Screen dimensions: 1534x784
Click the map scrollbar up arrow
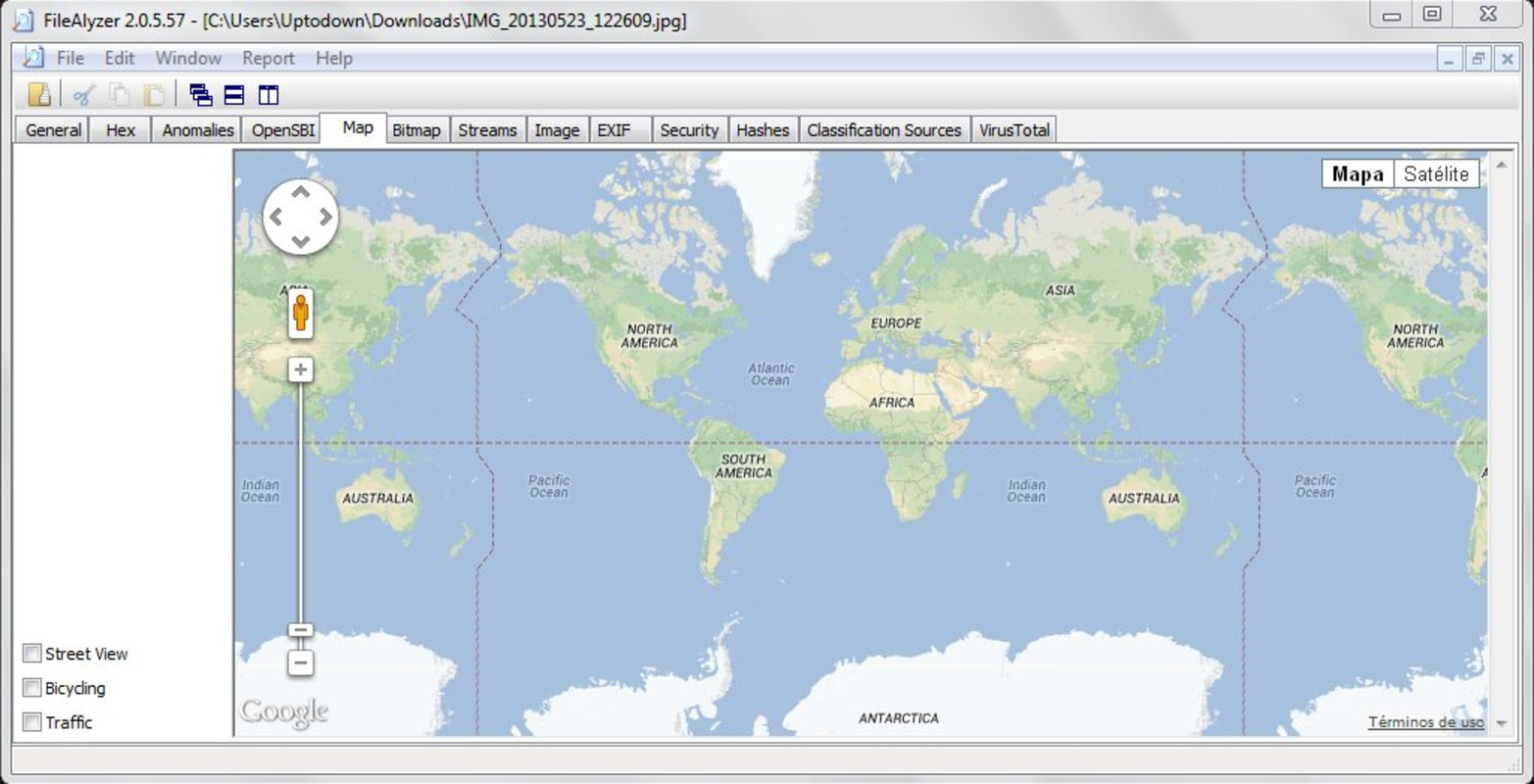coord(1501,165)
